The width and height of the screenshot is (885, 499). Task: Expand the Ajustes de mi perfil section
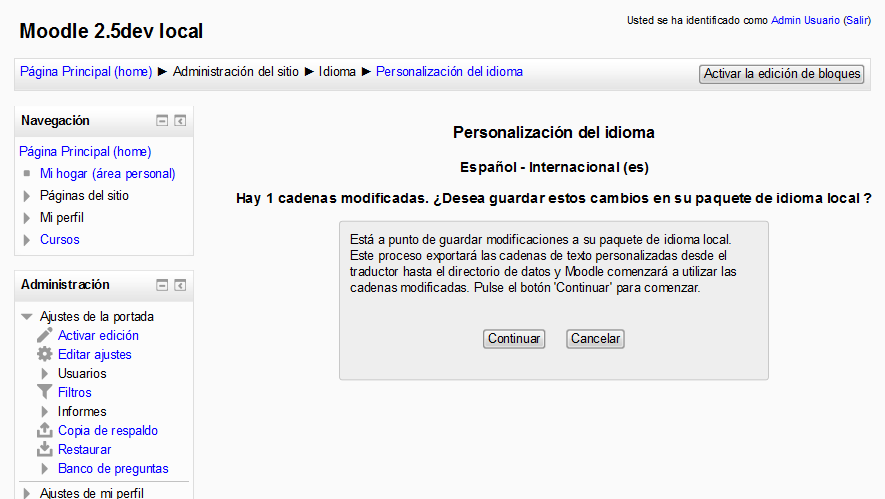(x=27, y=493)
